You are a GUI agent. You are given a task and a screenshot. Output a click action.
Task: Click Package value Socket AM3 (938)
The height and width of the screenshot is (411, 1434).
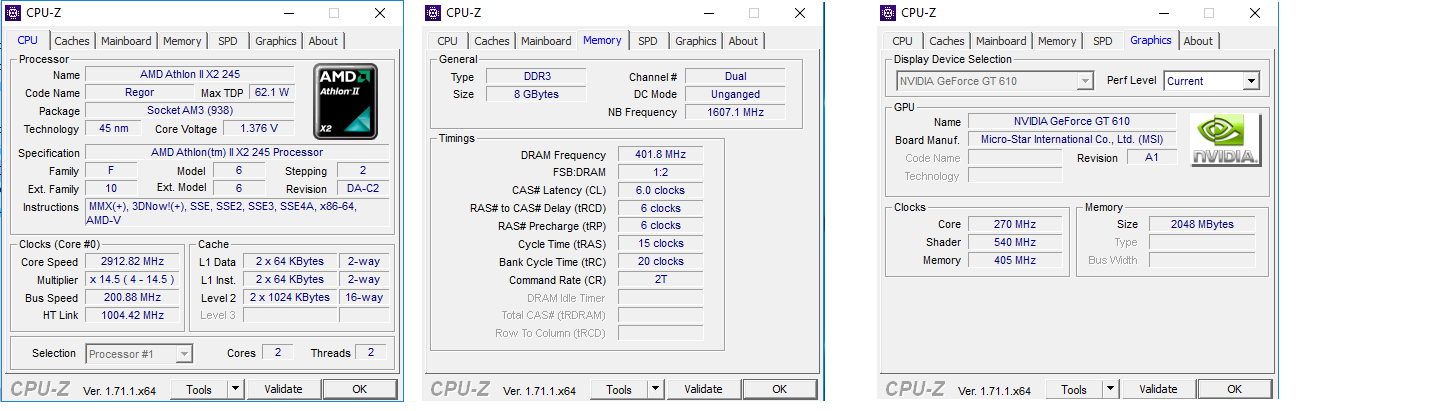click(190, 111)
